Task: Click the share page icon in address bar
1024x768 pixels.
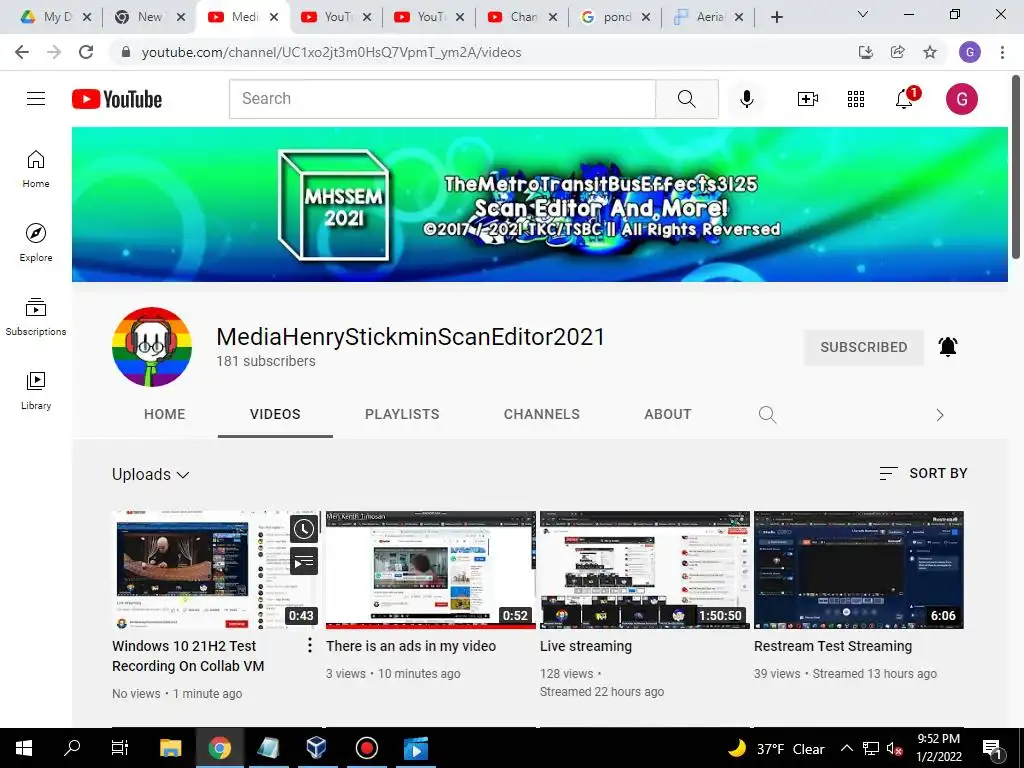Action: pos(898,52)
